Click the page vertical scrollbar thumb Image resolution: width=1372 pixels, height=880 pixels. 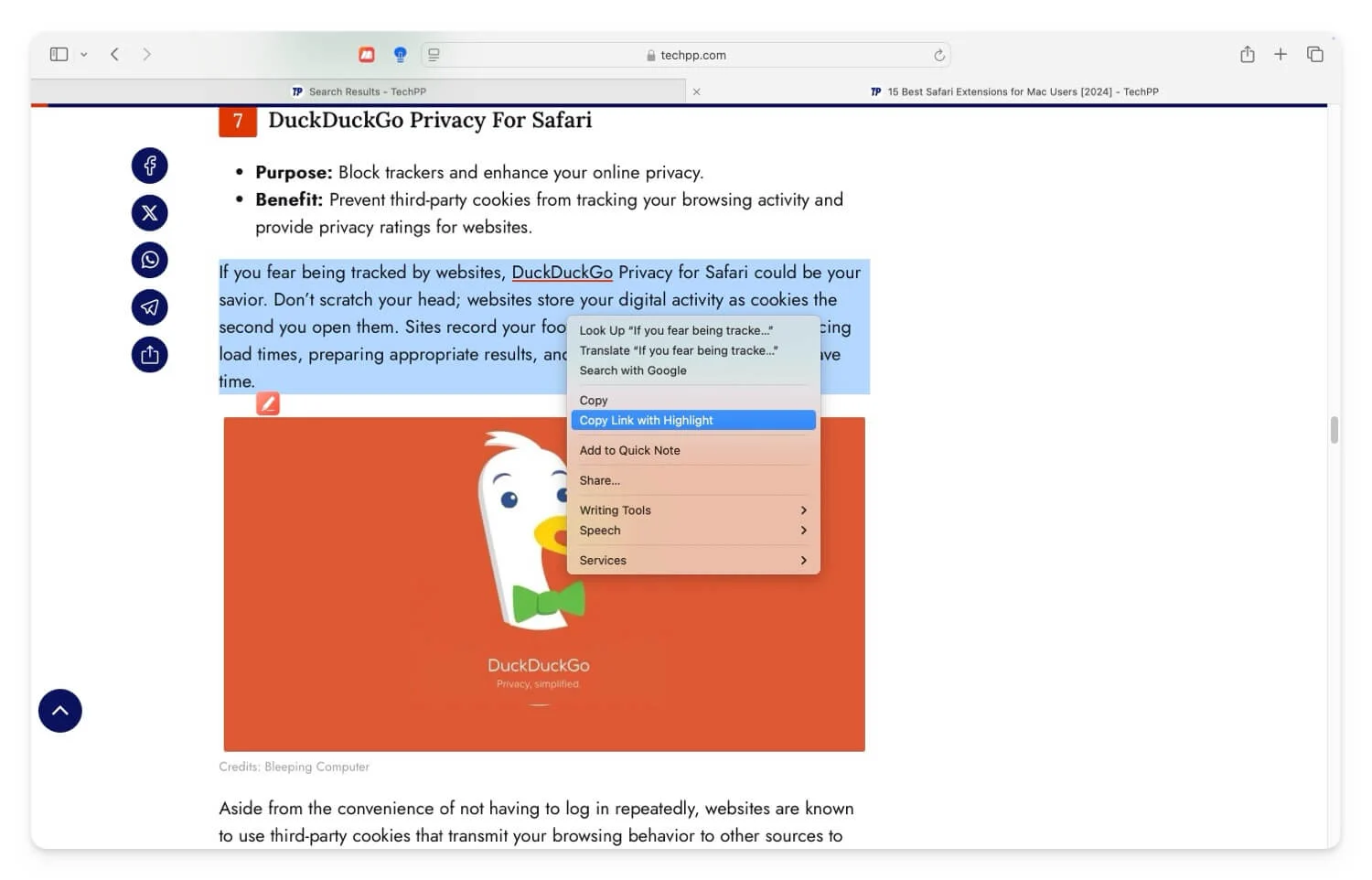point(1334,430)
